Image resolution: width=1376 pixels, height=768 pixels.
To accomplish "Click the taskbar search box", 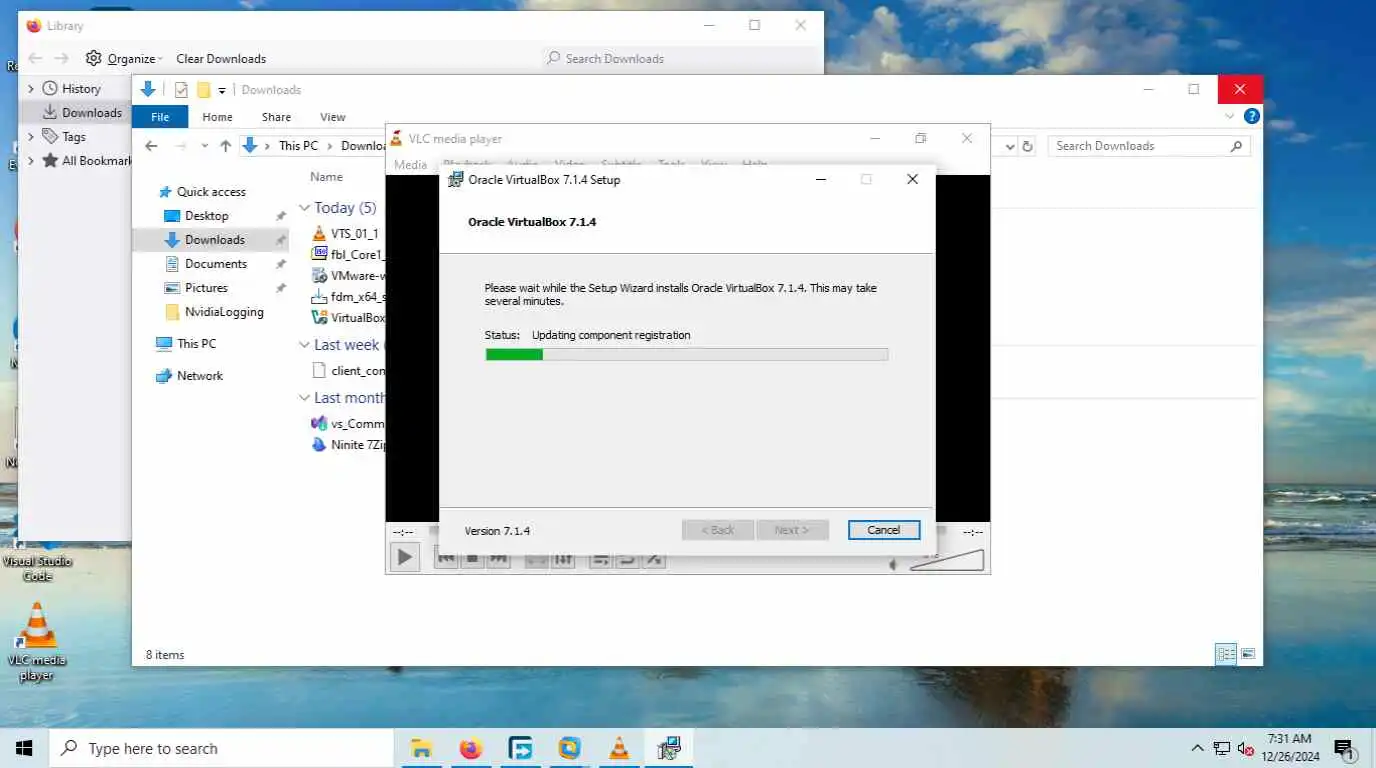I will pyautogui.click(x=221, y=748).
